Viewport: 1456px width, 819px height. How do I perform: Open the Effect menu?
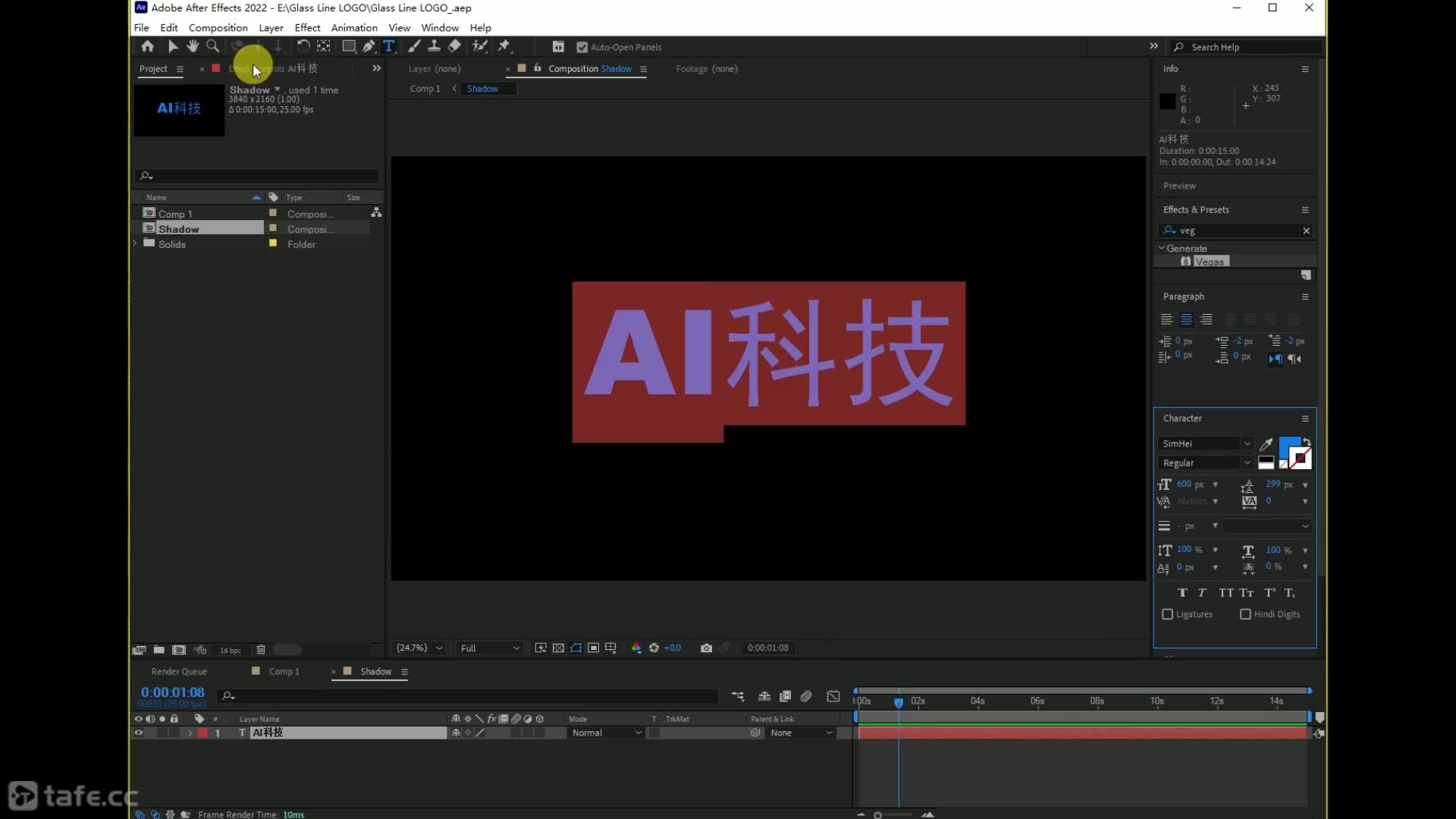coord(307,27)
